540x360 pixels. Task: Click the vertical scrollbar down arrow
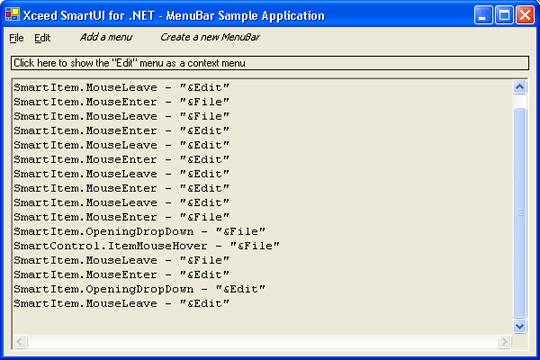click(520, 326)
